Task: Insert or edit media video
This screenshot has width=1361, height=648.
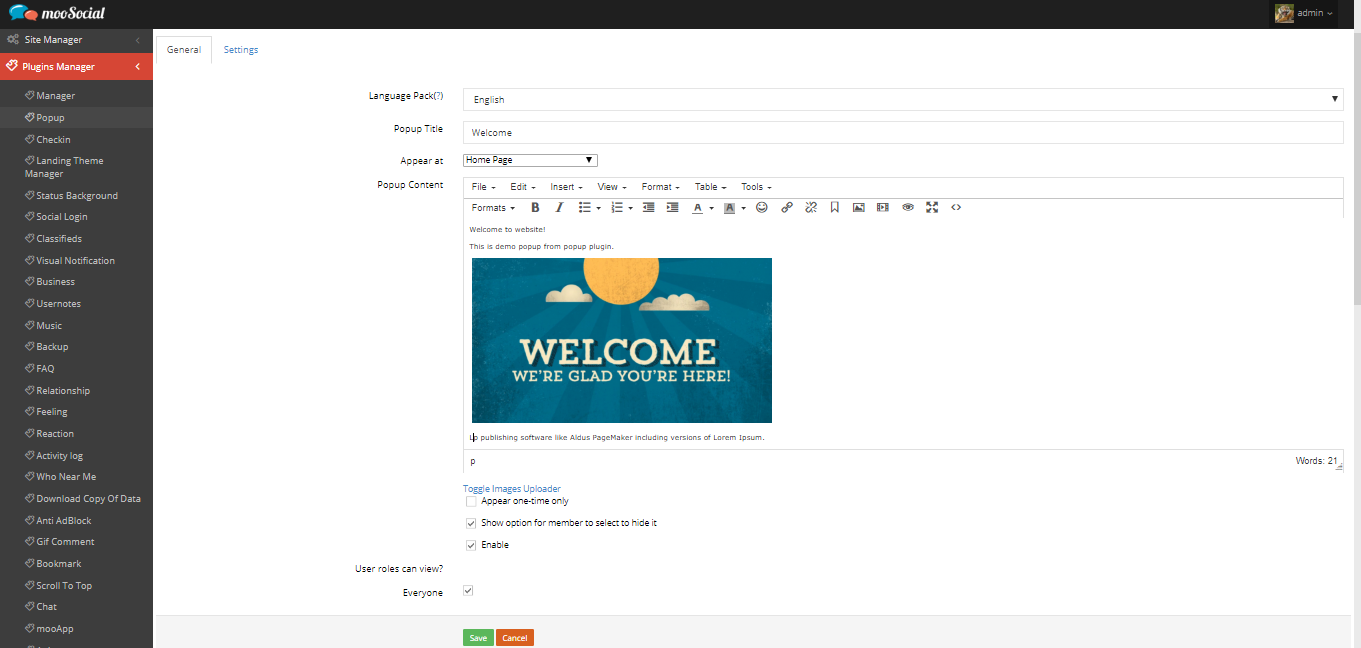Action: click(x=883, y=208)
